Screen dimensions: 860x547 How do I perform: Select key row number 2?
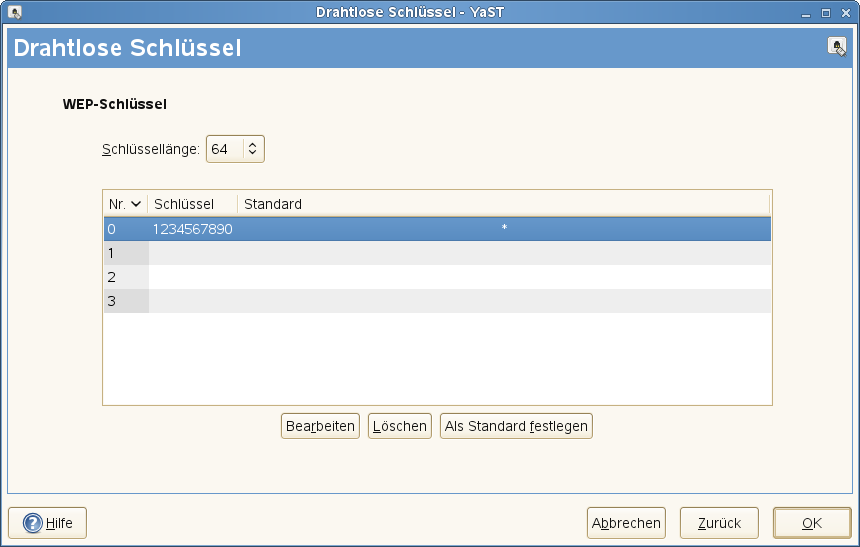click(437, 277)
